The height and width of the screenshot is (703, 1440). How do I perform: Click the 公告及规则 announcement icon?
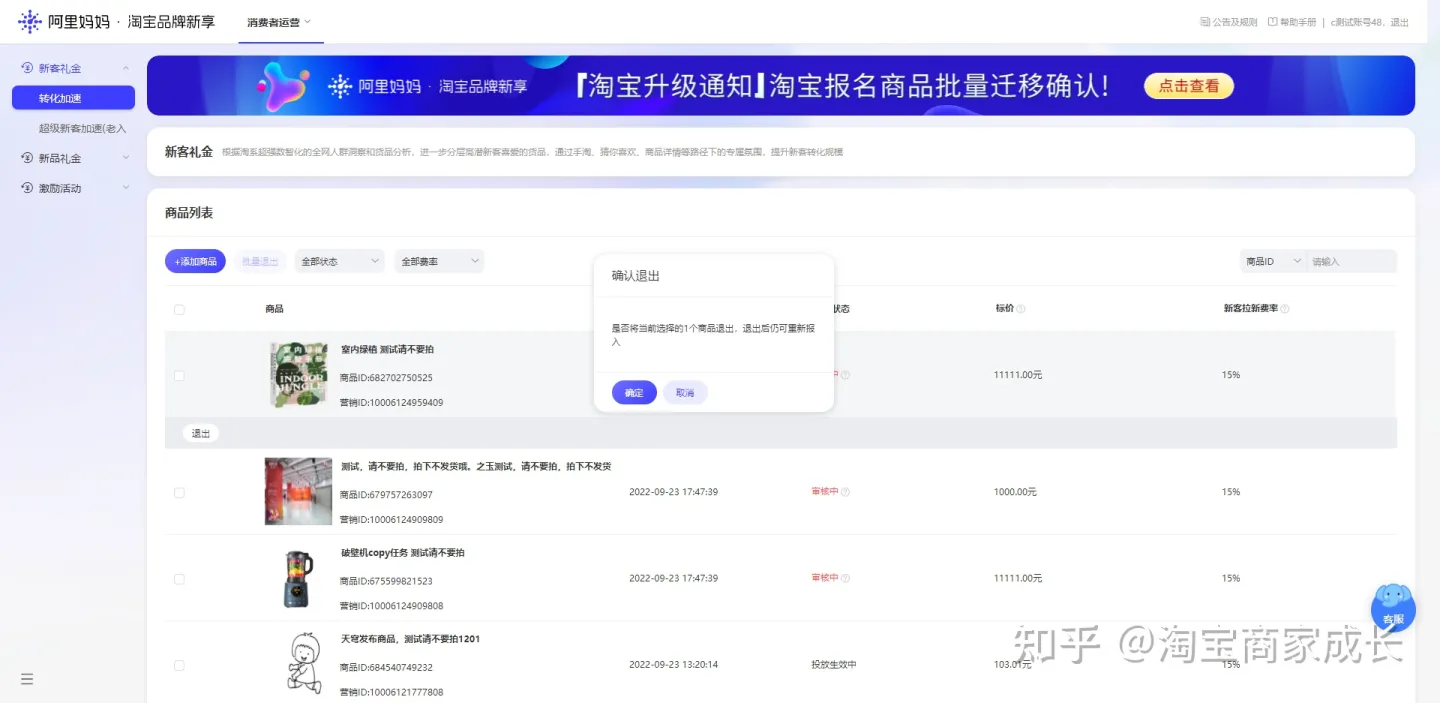coord(1205,22)
